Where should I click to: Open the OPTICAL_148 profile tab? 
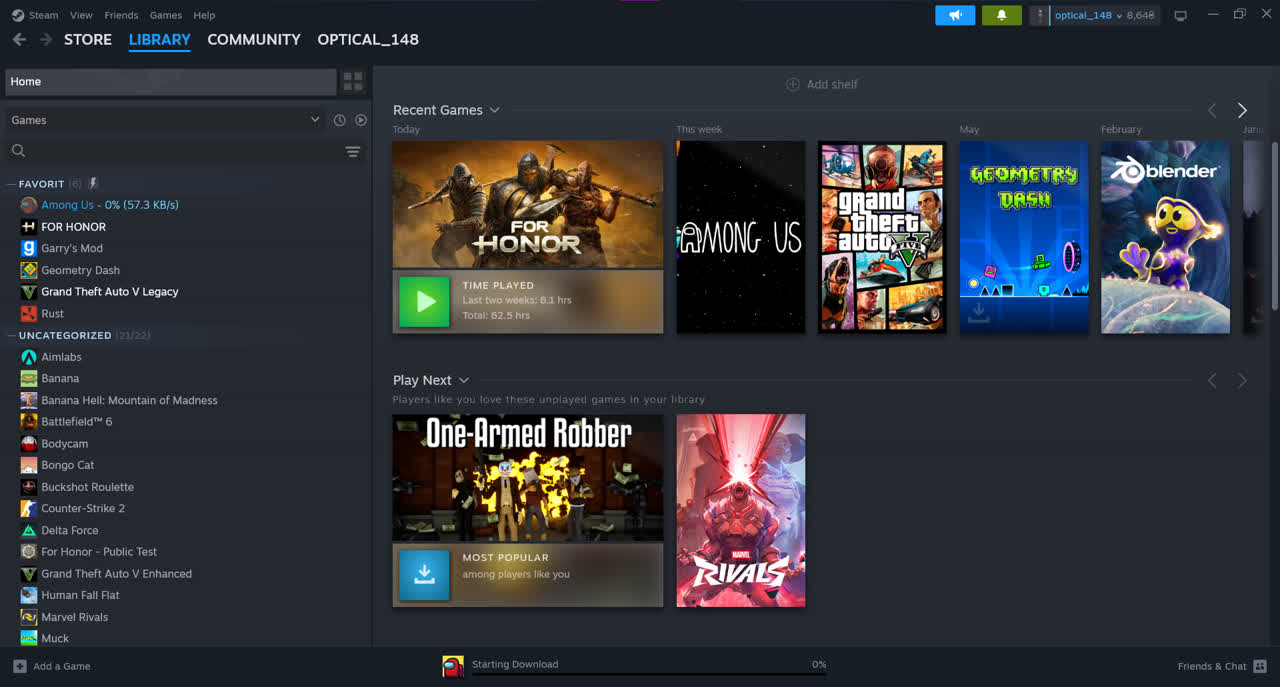click(368, 40)
